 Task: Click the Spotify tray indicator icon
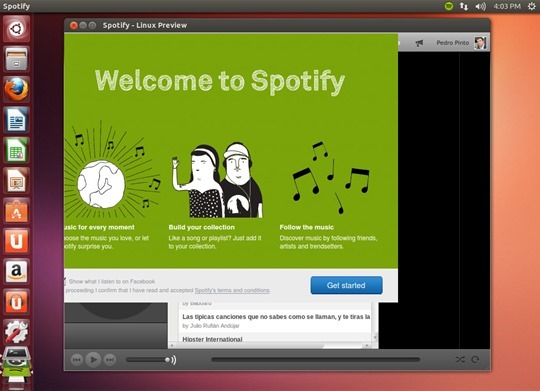click(448, 6)
